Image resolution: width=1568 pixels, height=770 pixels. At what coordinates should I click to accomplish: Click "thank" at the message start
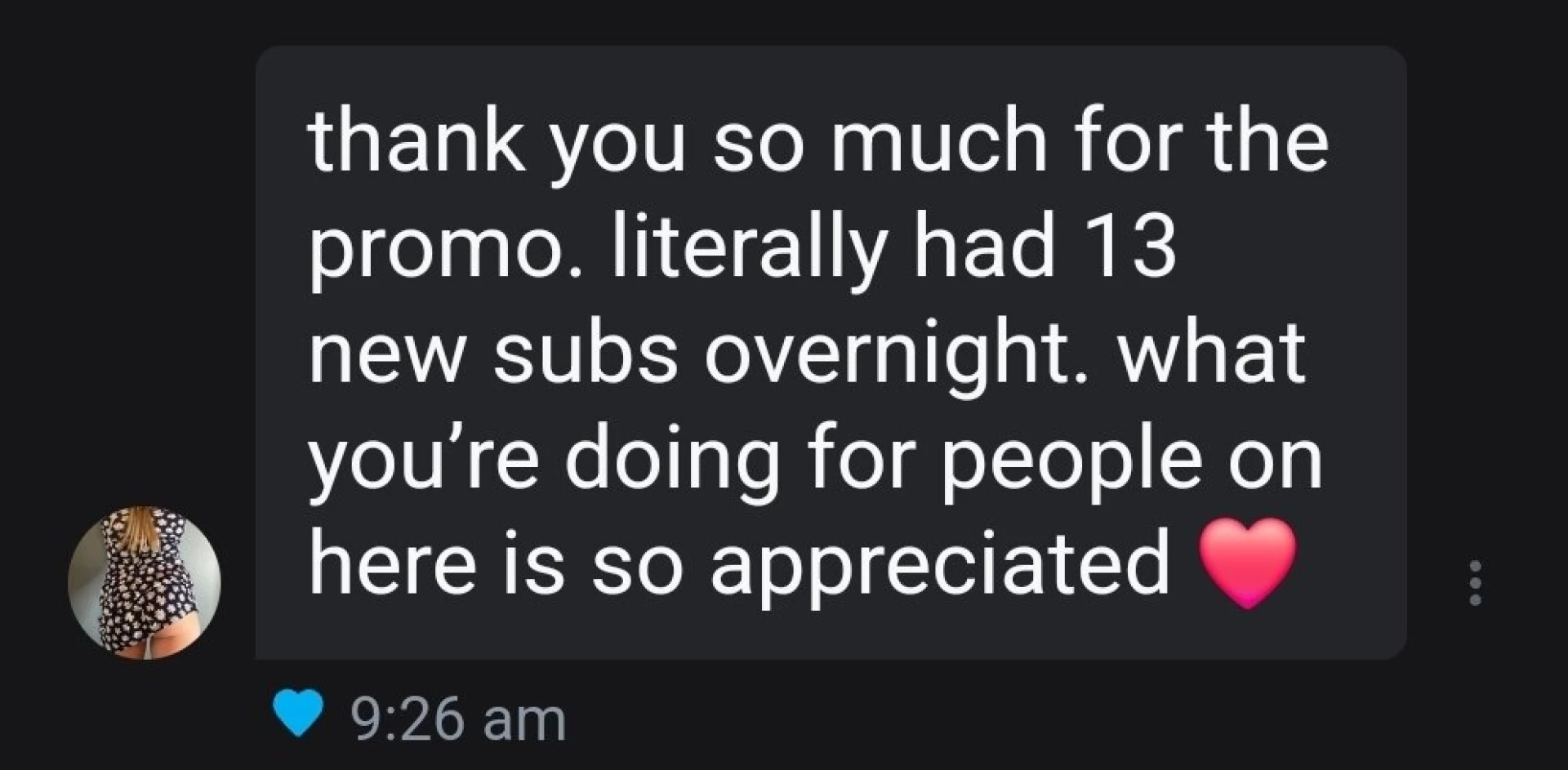[416, 144]
